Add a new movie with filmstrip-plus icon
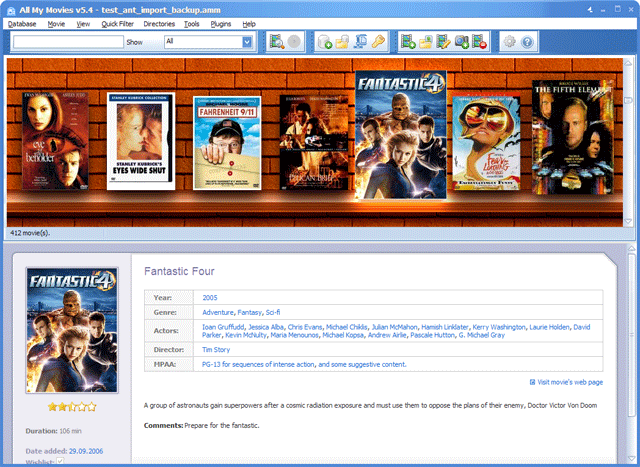The image size is (640, 467). pyautogui.click(x=408, y=42)
